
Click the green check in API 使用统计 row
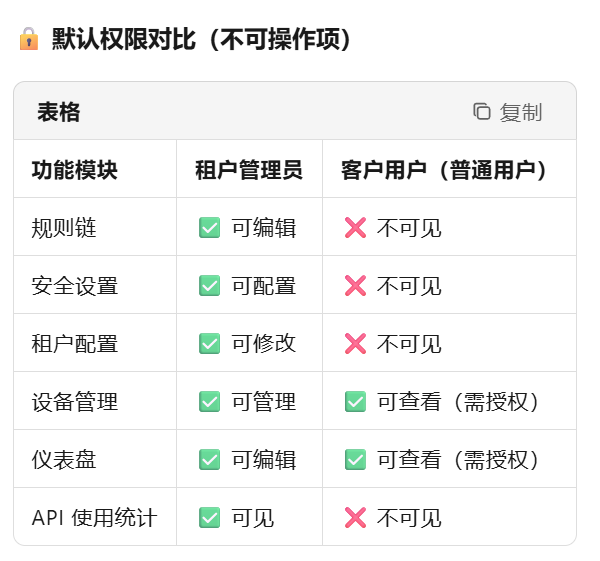[210, 517]
